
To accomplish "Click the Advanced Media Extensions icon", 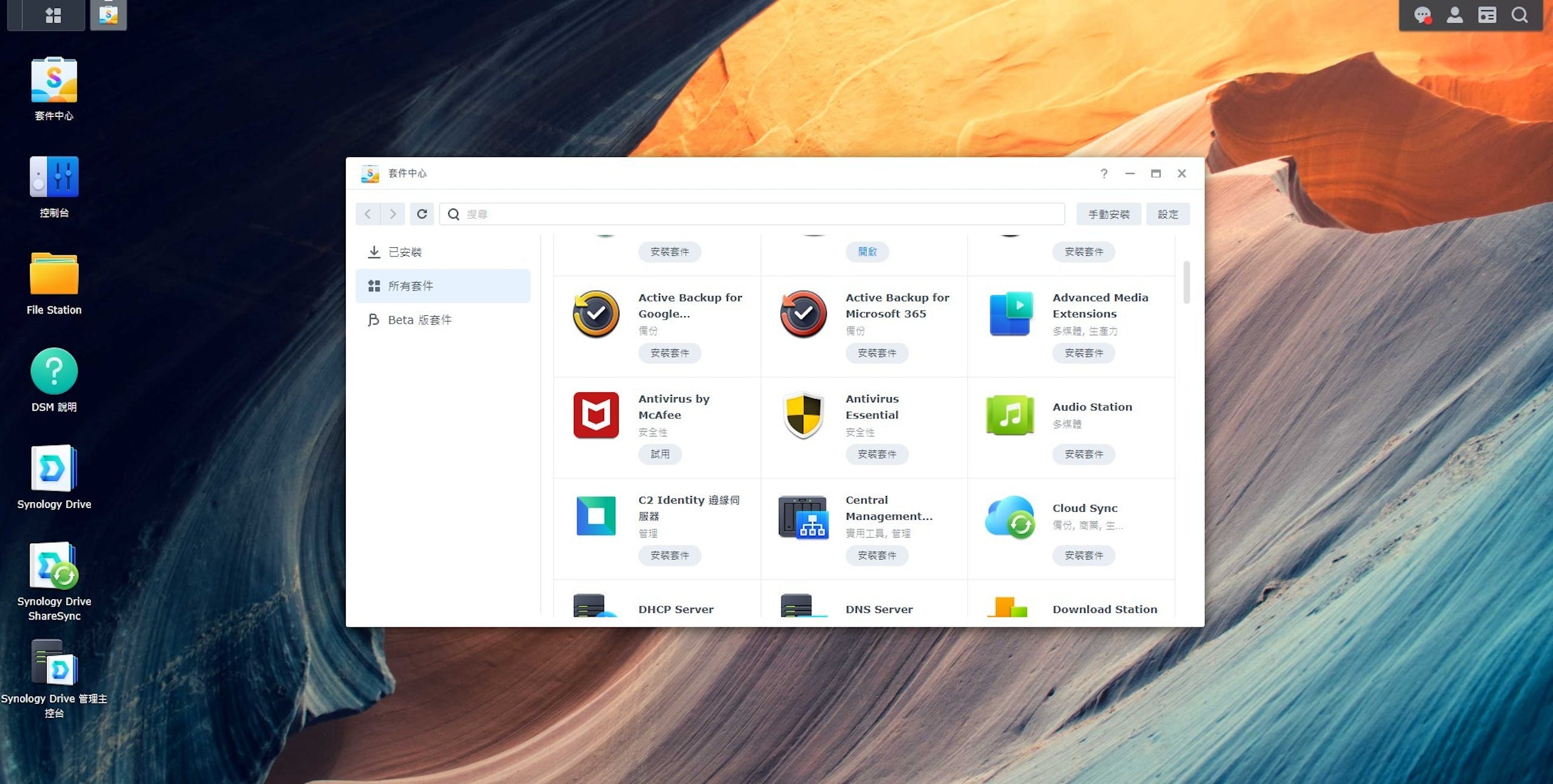I will (1010, 313).
